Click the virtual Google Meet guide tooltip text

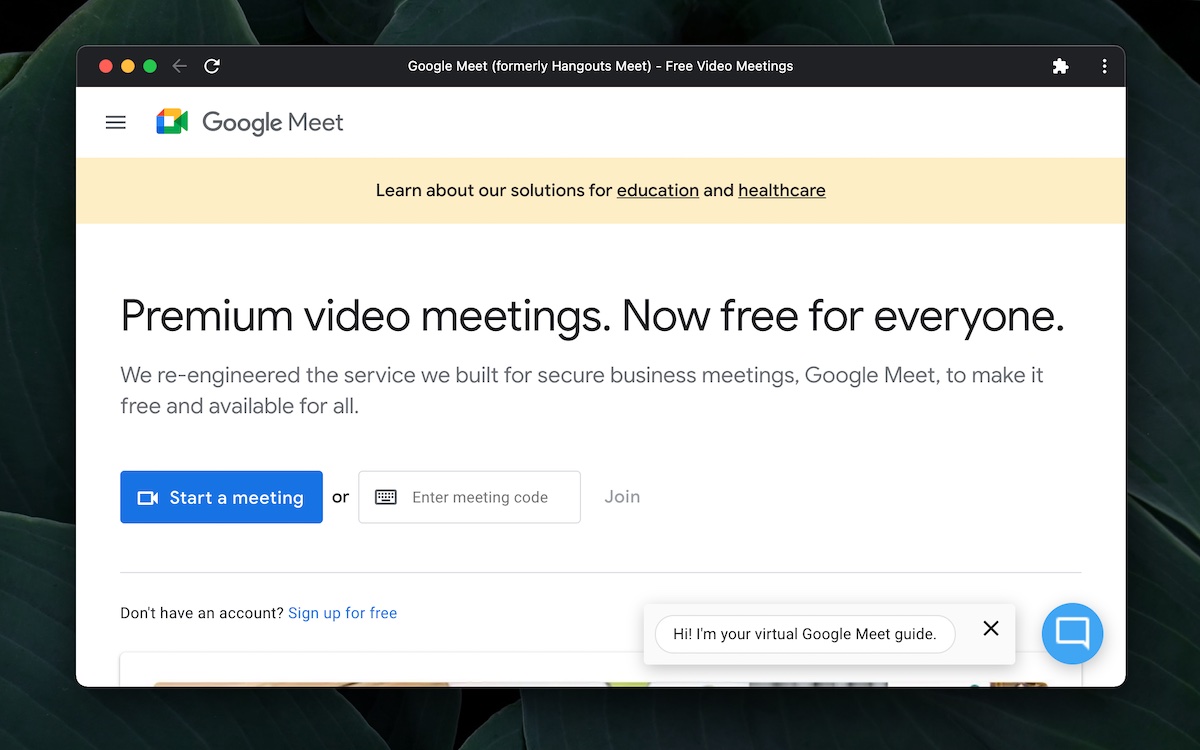[803, 634]
